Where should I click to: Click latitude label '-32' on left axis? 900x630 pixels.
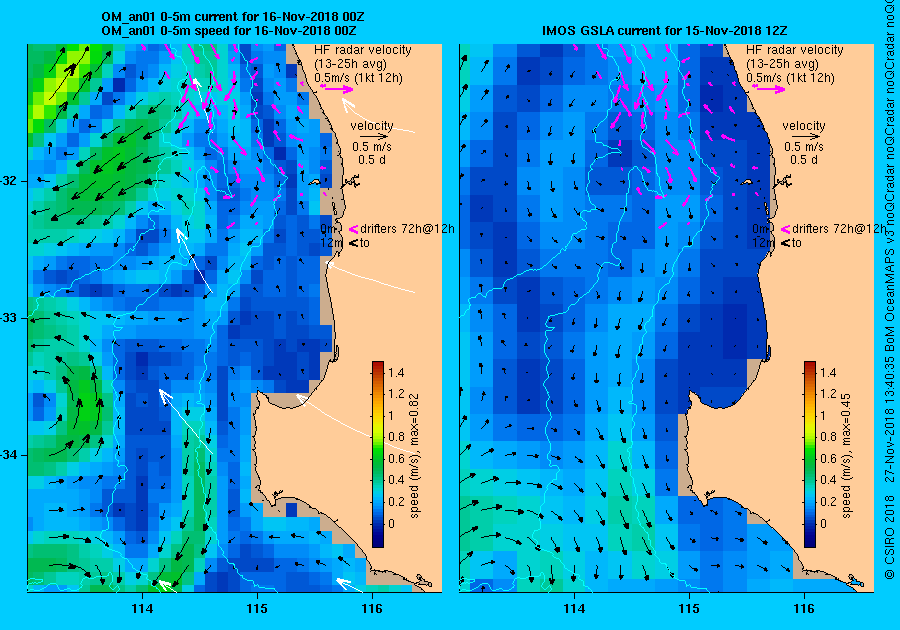click(x=11, y=182)
